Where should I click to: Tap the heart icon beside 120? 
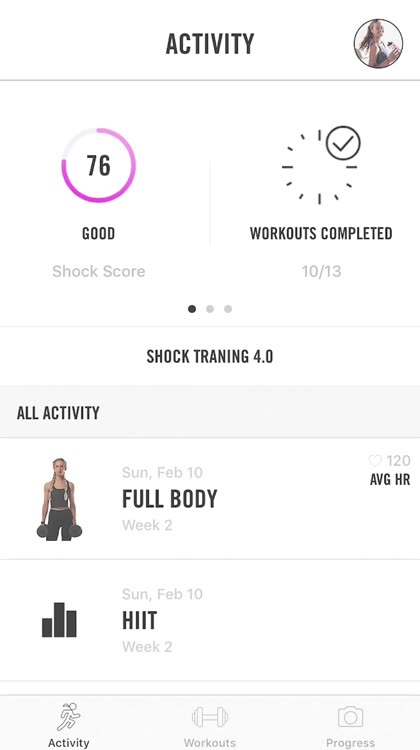click(x=375, y=461)
